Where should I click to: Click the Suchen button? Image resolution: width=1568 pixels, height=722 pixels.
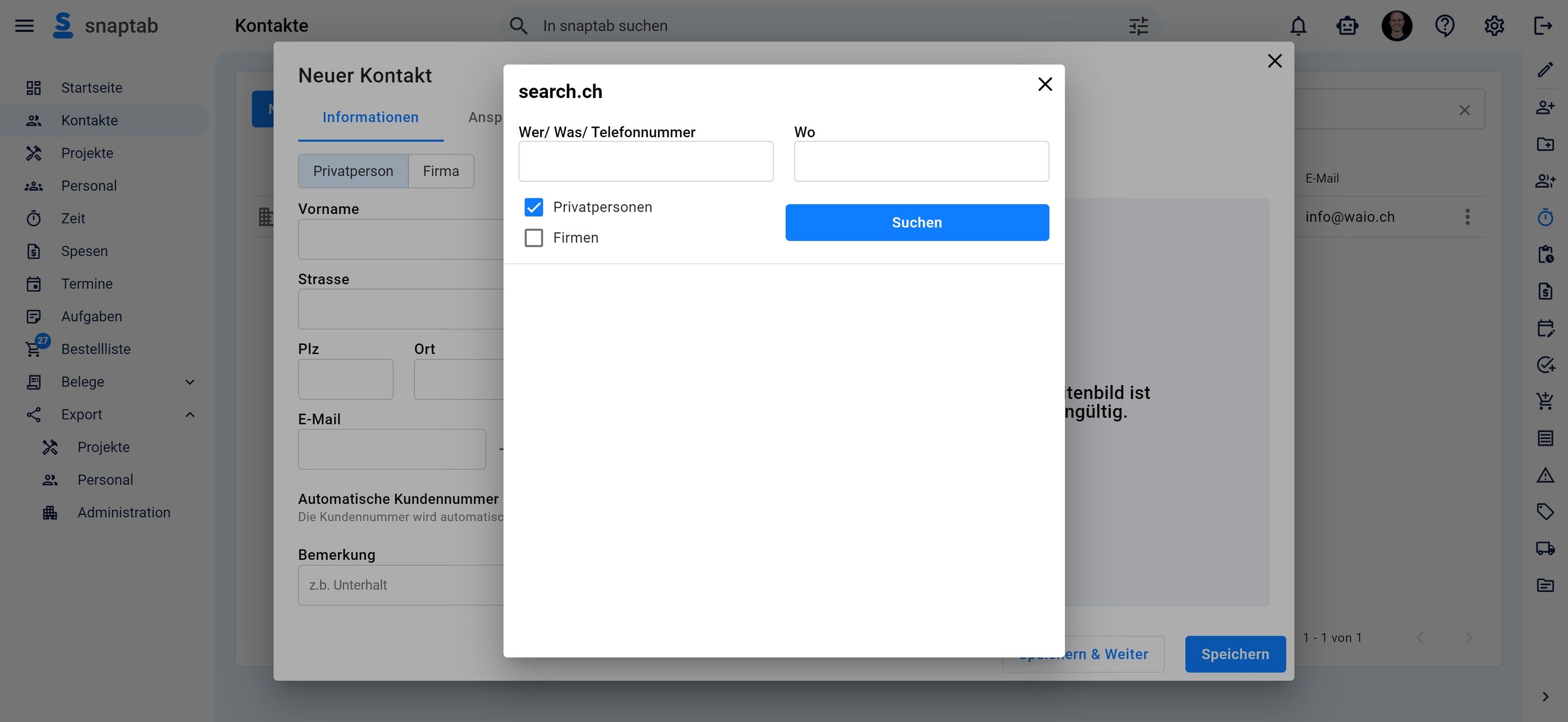tap(917, 222)
